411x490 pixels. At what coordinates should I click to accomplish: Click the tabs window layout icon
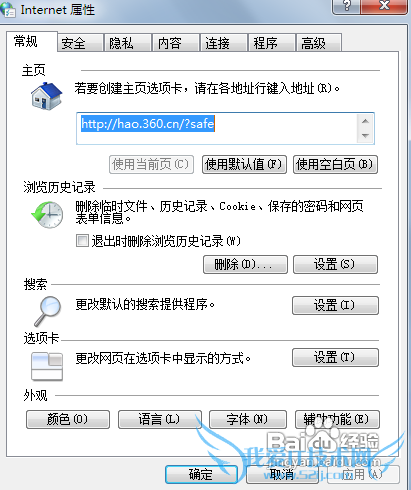click(47, 366)
